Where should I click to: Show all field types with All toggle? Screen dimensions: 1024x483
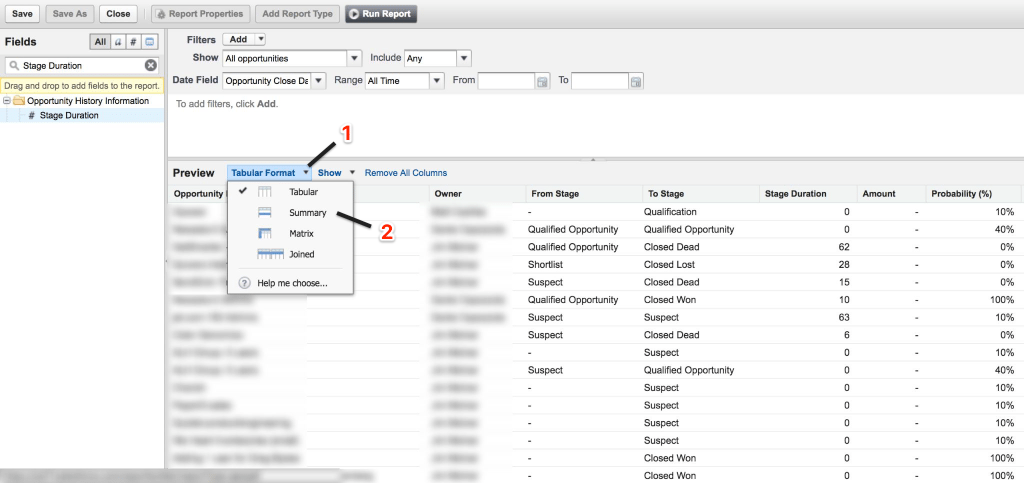[100, 42]
